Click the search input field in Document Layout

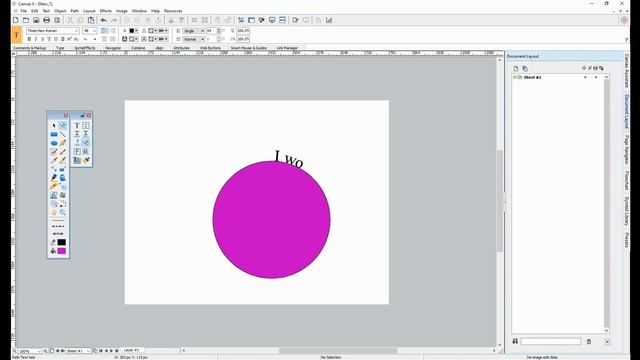(550, 341)
